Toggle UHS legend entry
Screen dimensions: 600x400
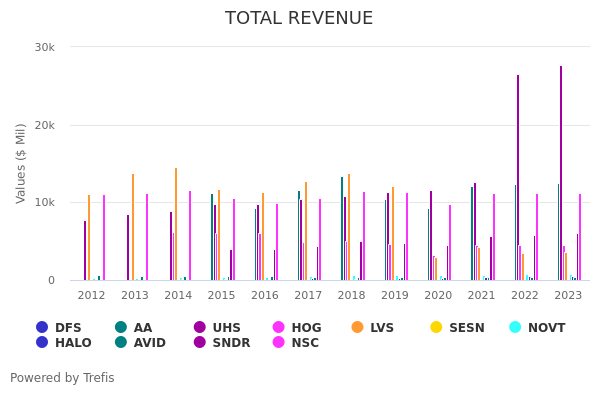[x=217, y=328]
